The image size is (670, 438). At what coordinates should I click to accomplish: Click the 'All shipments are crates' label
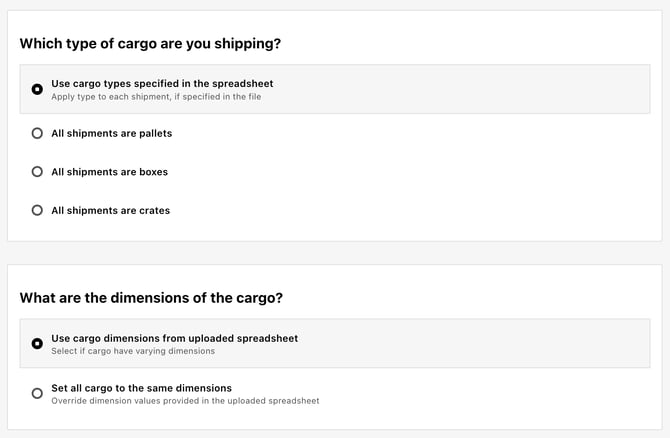click(x=111, y=210)
